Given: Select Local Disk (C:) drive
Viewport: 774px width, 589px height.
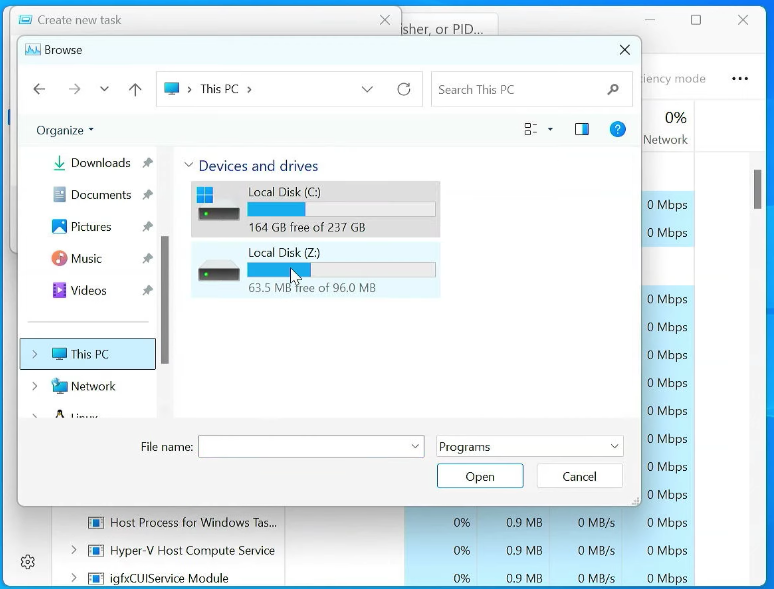Looking at the screenshot, I should click(x=315, y=209).
